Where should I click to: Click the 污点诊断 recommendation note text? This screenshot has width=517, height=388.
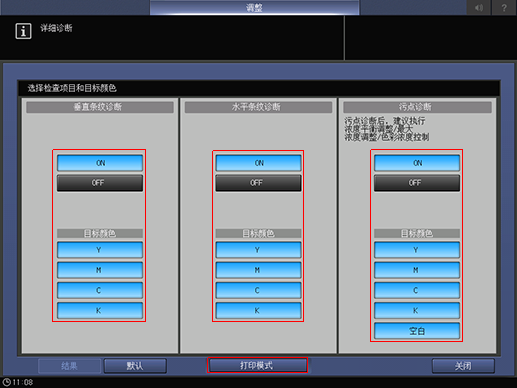(387, 129)
